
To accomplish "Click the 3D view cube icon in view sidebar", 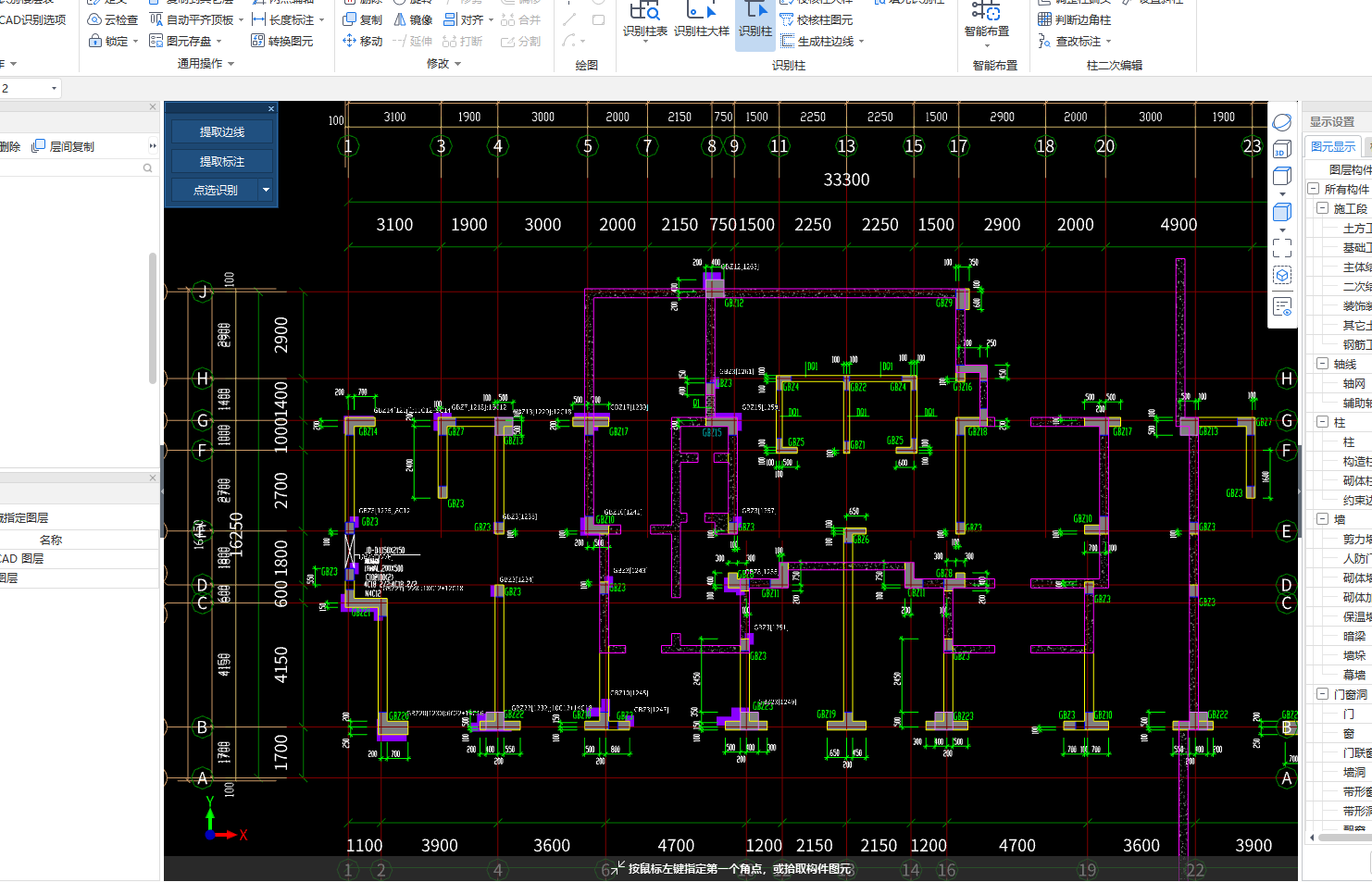I will pos(1282,149).
